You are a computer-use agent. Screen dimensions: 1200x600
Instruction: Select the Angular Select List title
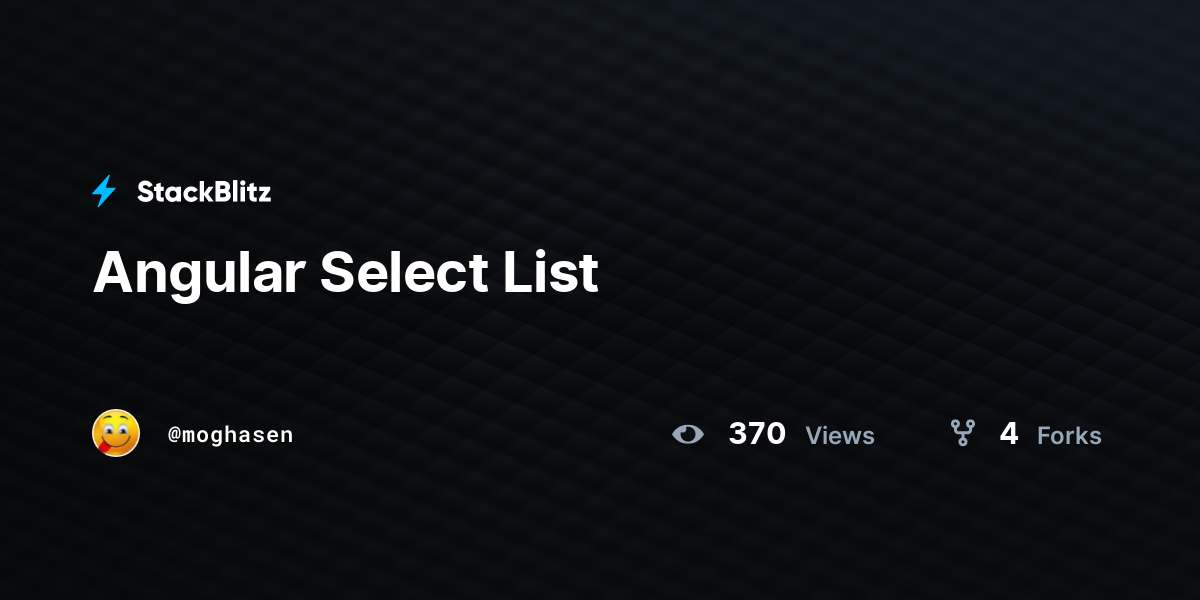pos(346,272)
